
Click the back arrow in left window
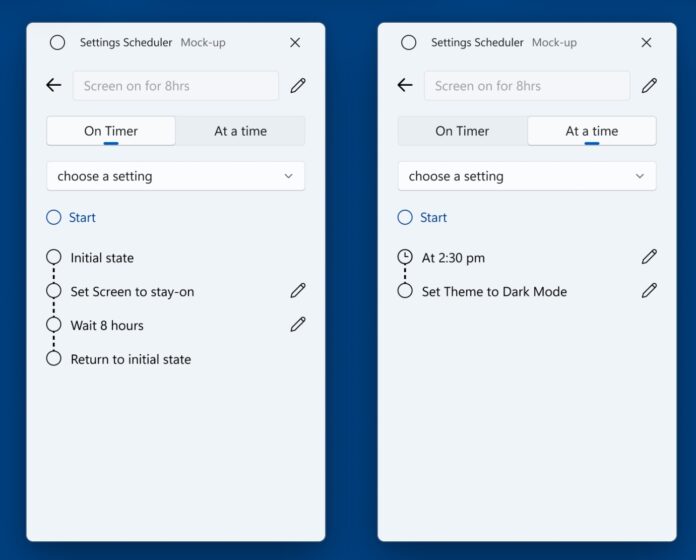(x=54, y=85)
